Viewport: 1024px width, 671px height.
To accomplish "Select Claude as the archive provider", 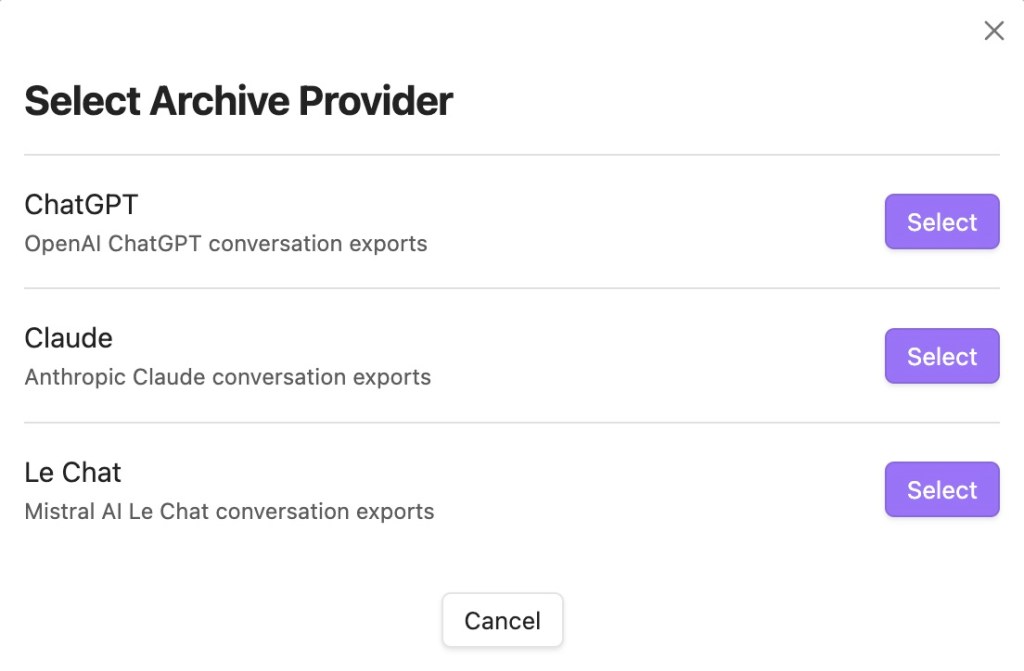I will point(941,356).
